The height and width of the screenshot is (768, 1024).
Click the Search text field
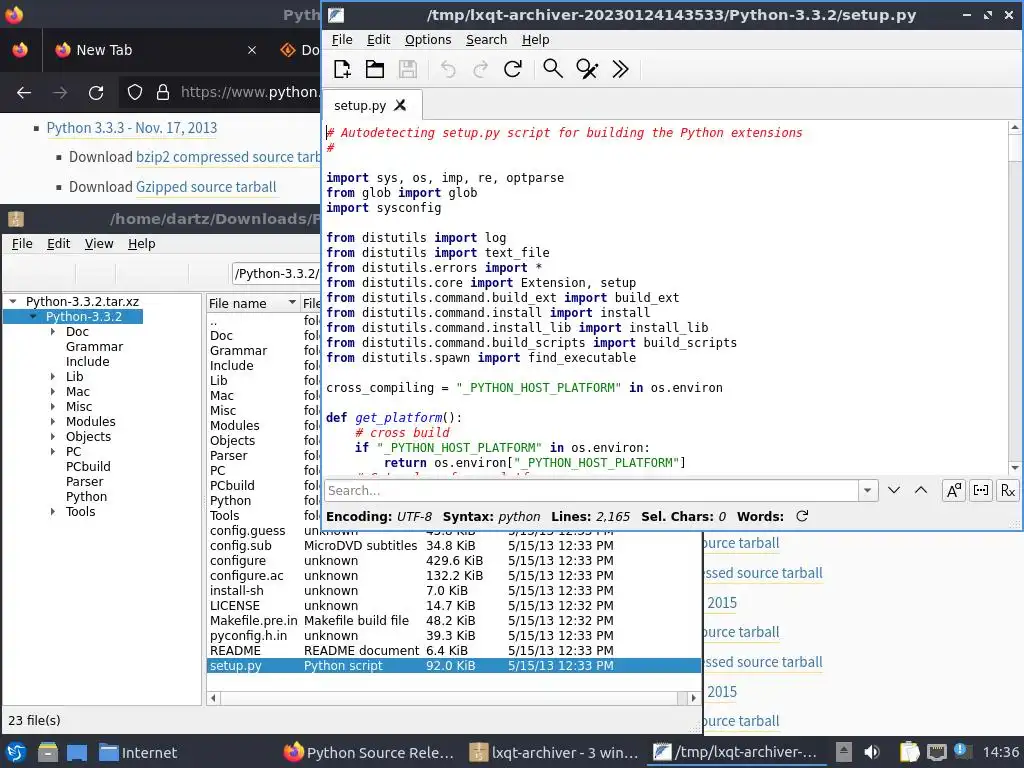[x=591, y=490]
